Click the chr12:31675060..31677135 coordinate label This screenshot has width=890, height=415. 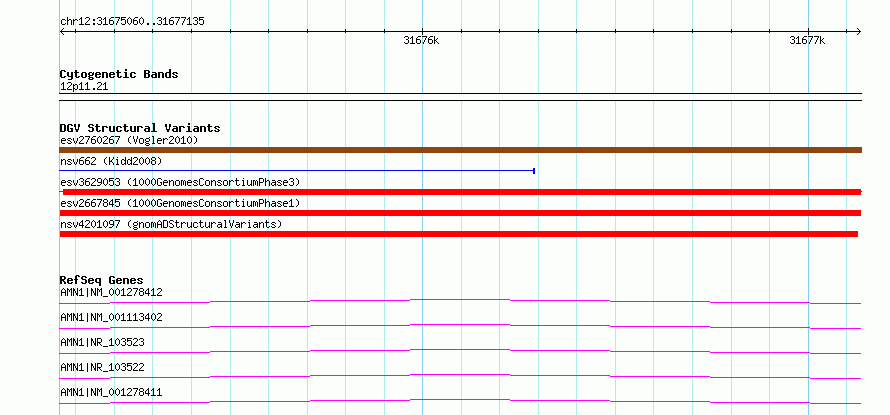pos(132,22)
